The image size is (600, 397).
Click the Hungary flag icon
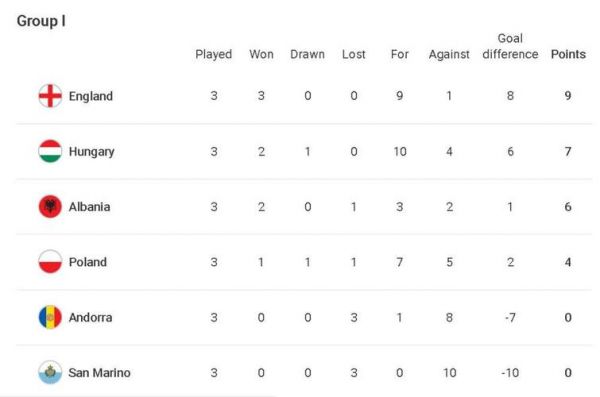tap(50, 151)
